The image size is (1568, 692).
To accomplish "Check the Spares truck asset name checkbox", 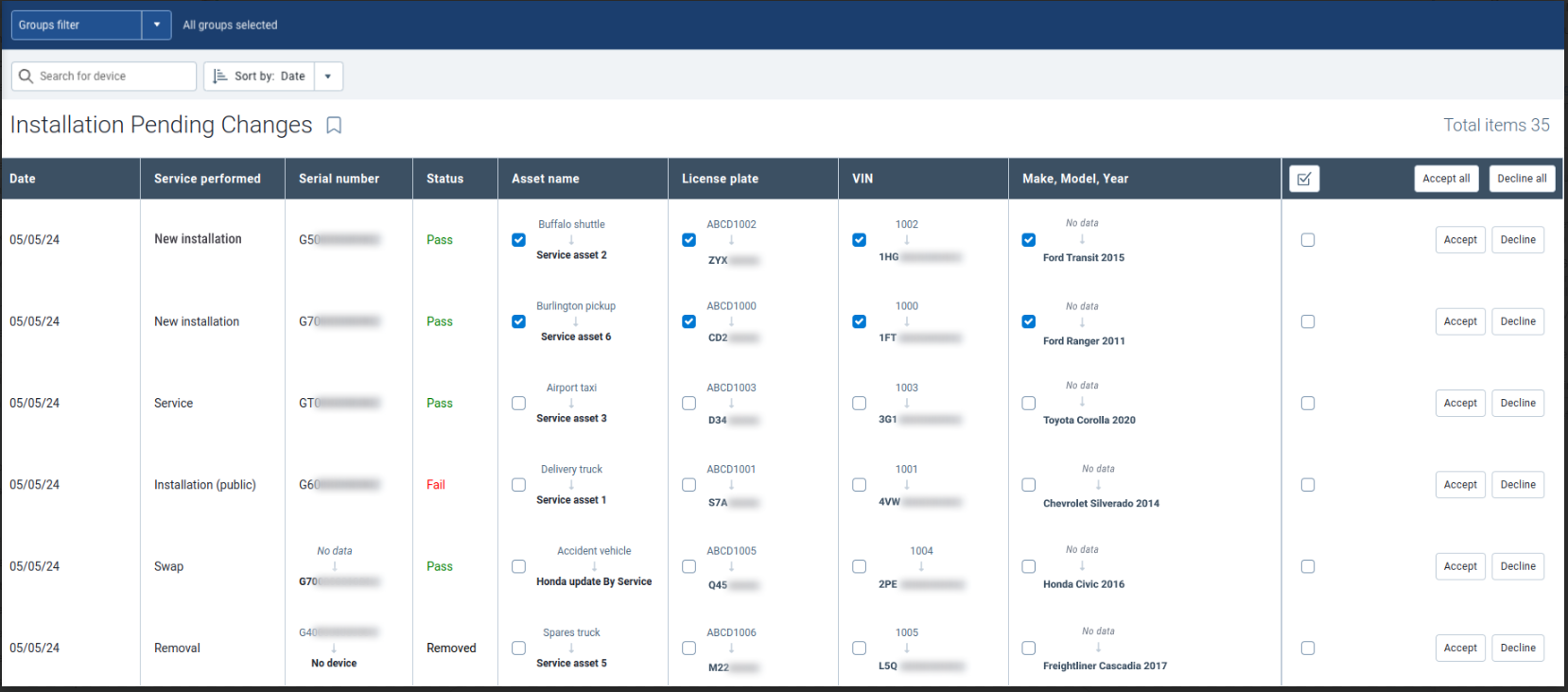I will pos(518,648).
